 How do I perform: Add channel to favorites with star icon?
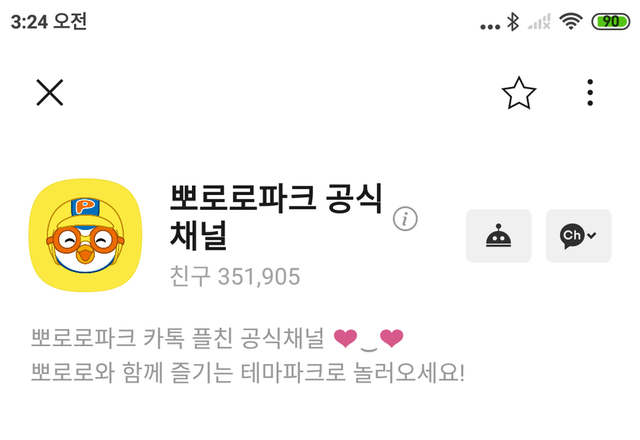[x=519, y=93]
